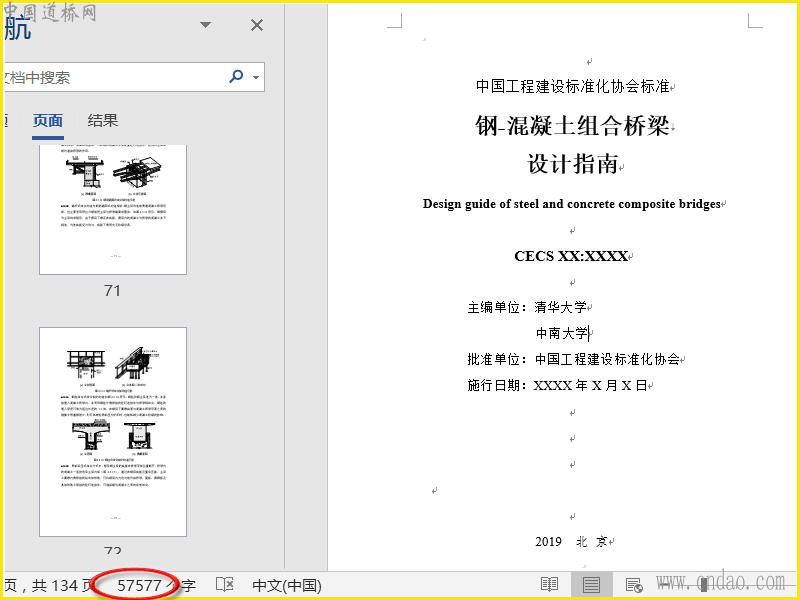Click the line 中国工程建设标准化协会标准

click(x=572, y=86)
